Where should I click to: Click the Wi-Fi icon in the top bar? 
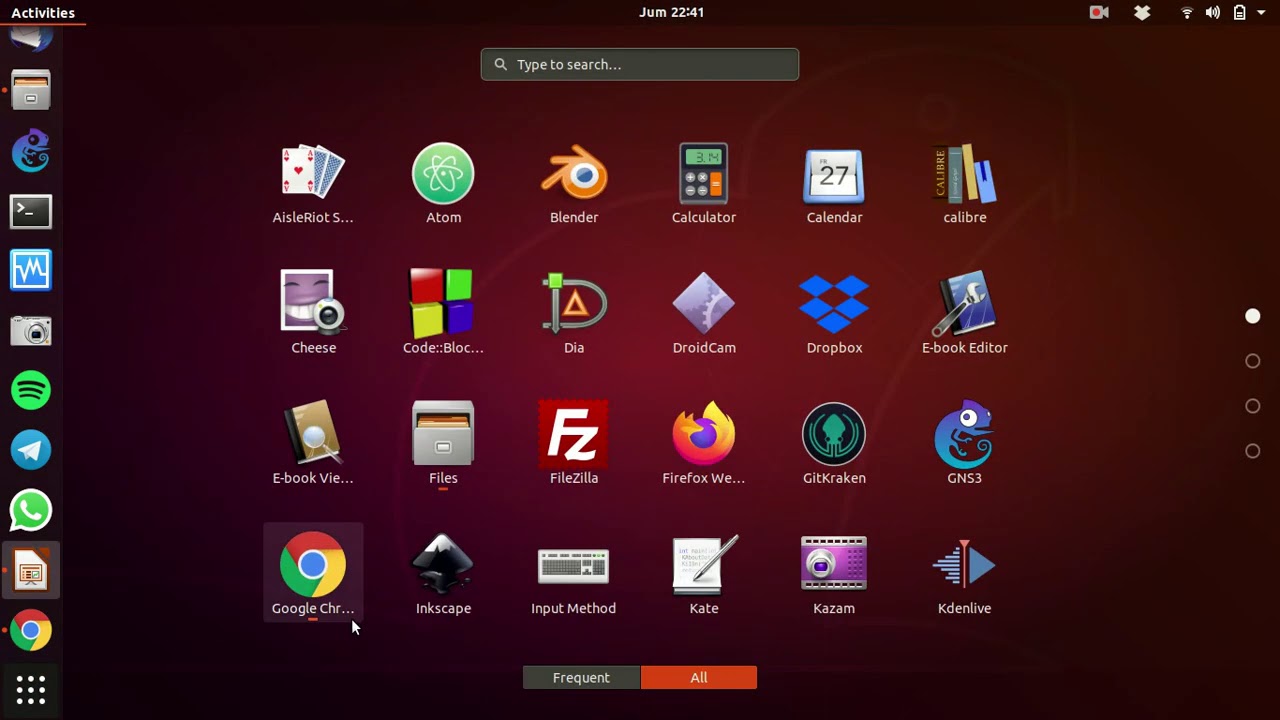coord(1187,13)
